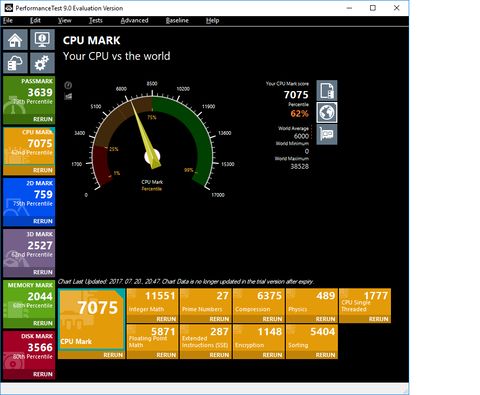
Task: Click the PerformanceTest title bar app icon
Action: (x=9, y=8)
